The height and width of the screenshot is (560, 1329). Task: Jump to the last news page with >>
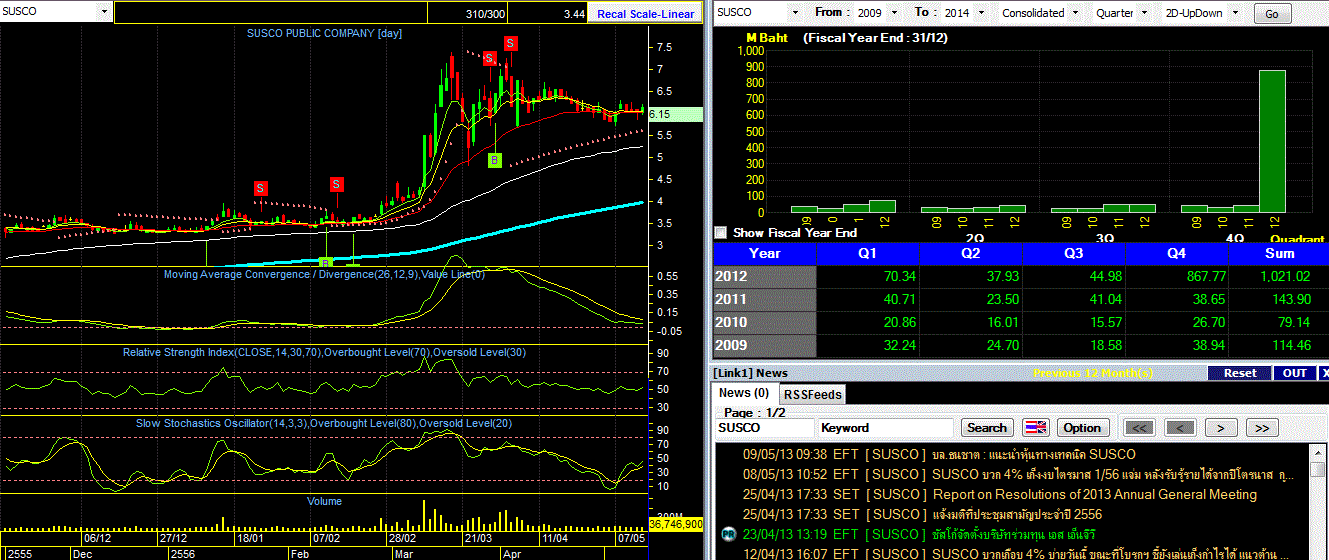1262,428
